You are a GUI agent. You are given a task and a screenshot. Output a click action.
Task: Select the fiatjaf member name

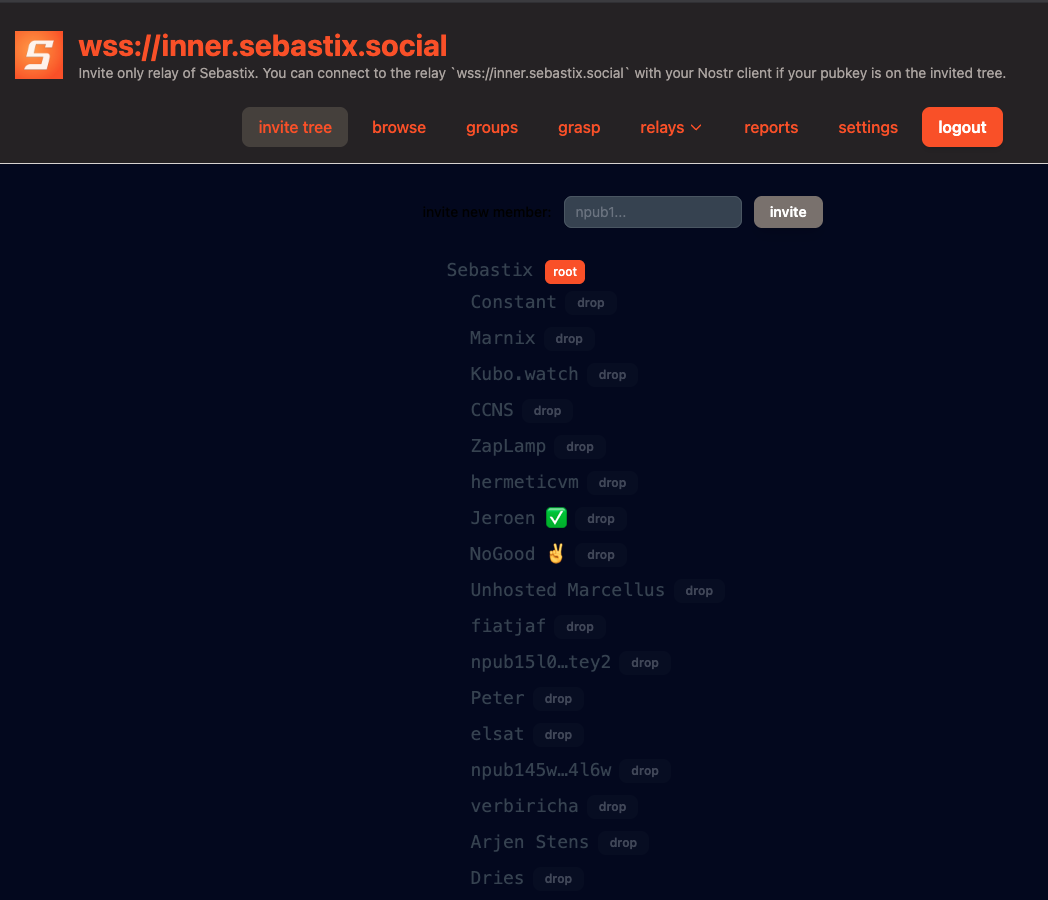coord(508,626)
